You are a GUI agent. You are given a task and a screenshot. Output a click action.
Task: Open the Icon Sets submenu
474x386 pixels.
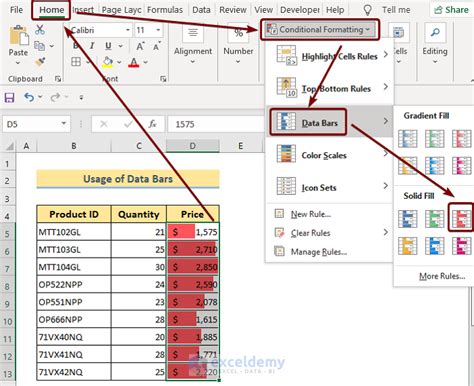click(329, 188)
